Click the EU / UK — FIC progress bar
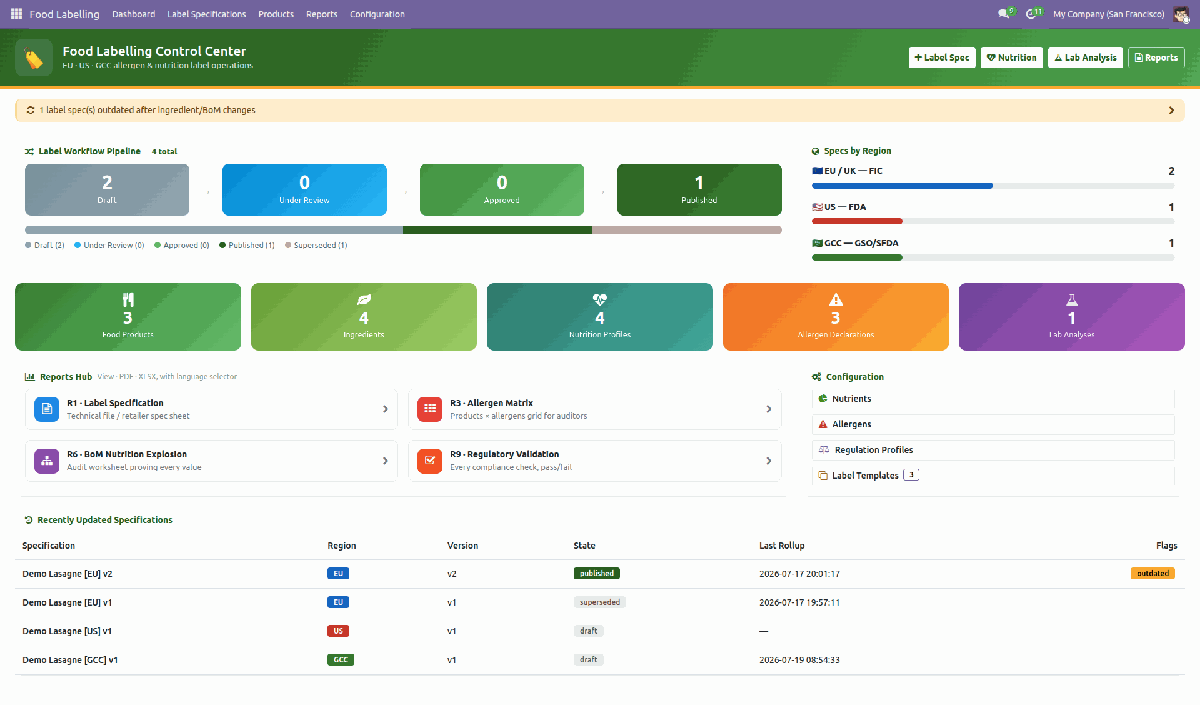The width and height of the screenshot is (1200, 705). 993,186
